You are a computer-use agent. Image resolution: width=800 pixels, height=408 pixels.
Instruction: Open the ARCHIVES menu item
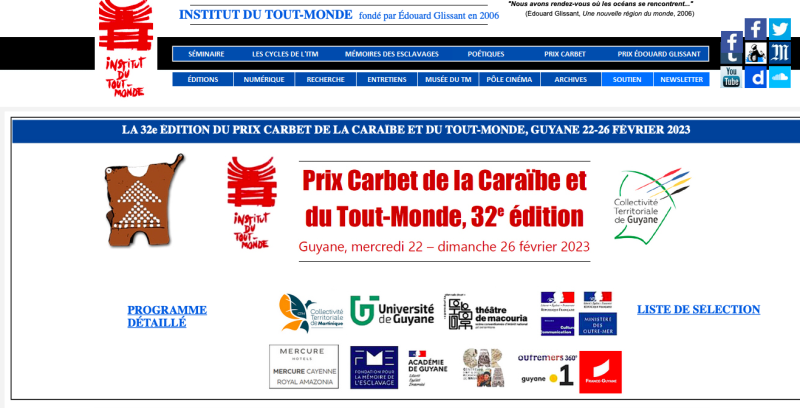[x=570, y=80]
